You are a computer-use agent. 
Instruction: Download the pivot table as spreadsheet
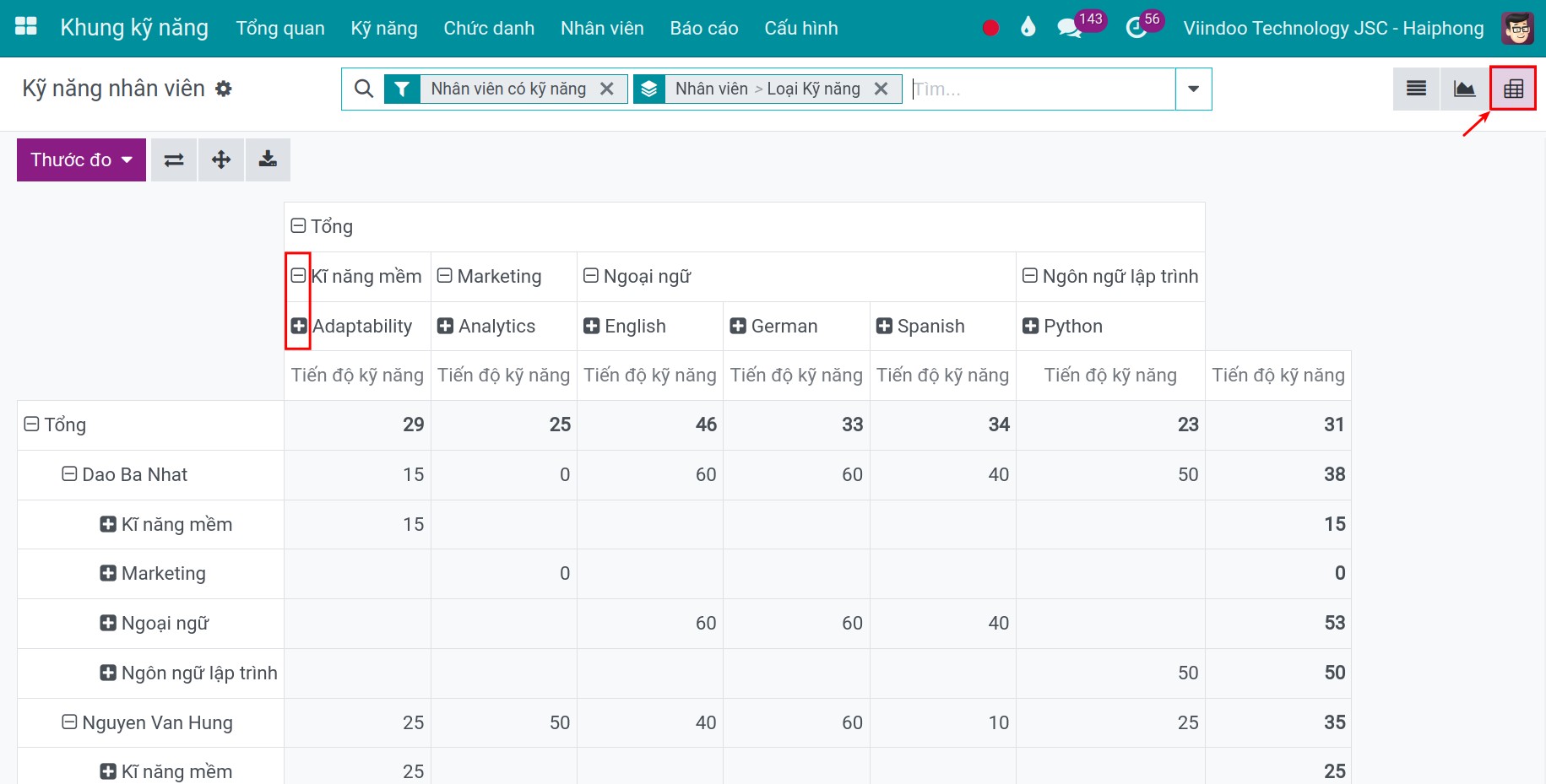pos(268,160)
